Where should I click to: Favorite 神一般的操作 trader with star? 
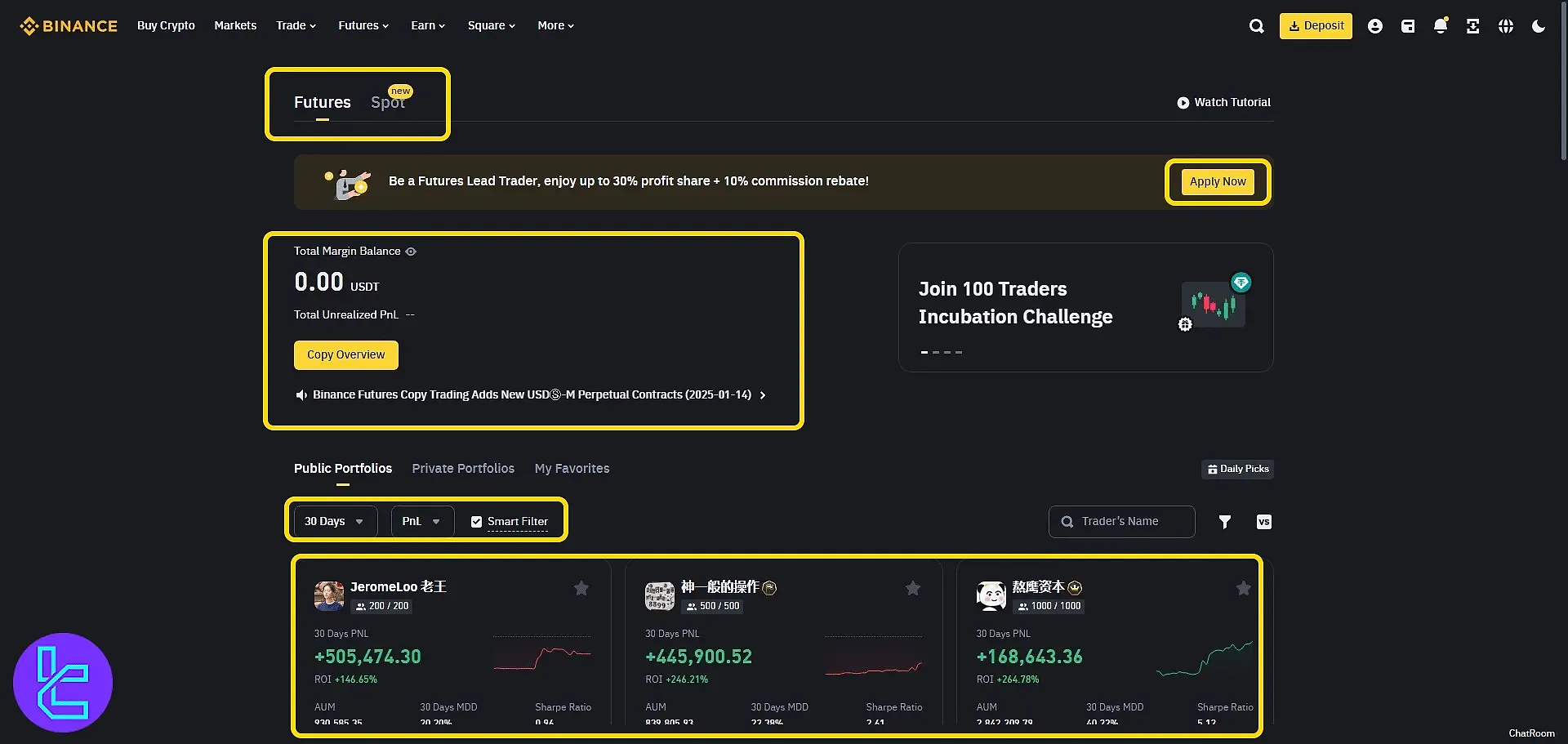click(913, 588)
